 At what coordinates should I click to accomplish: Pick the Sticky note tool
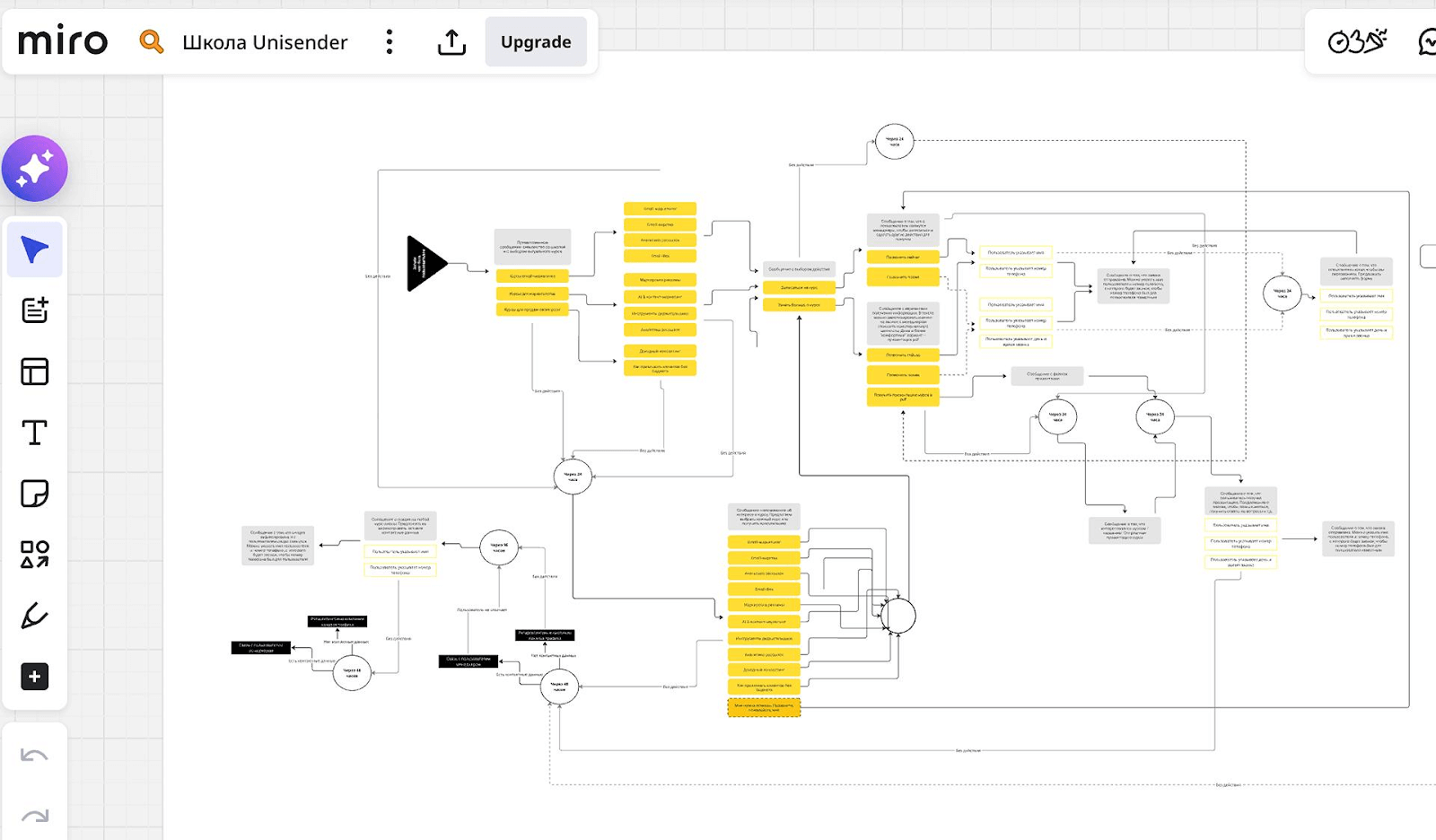pyautogui.click(x=35, y=494)
